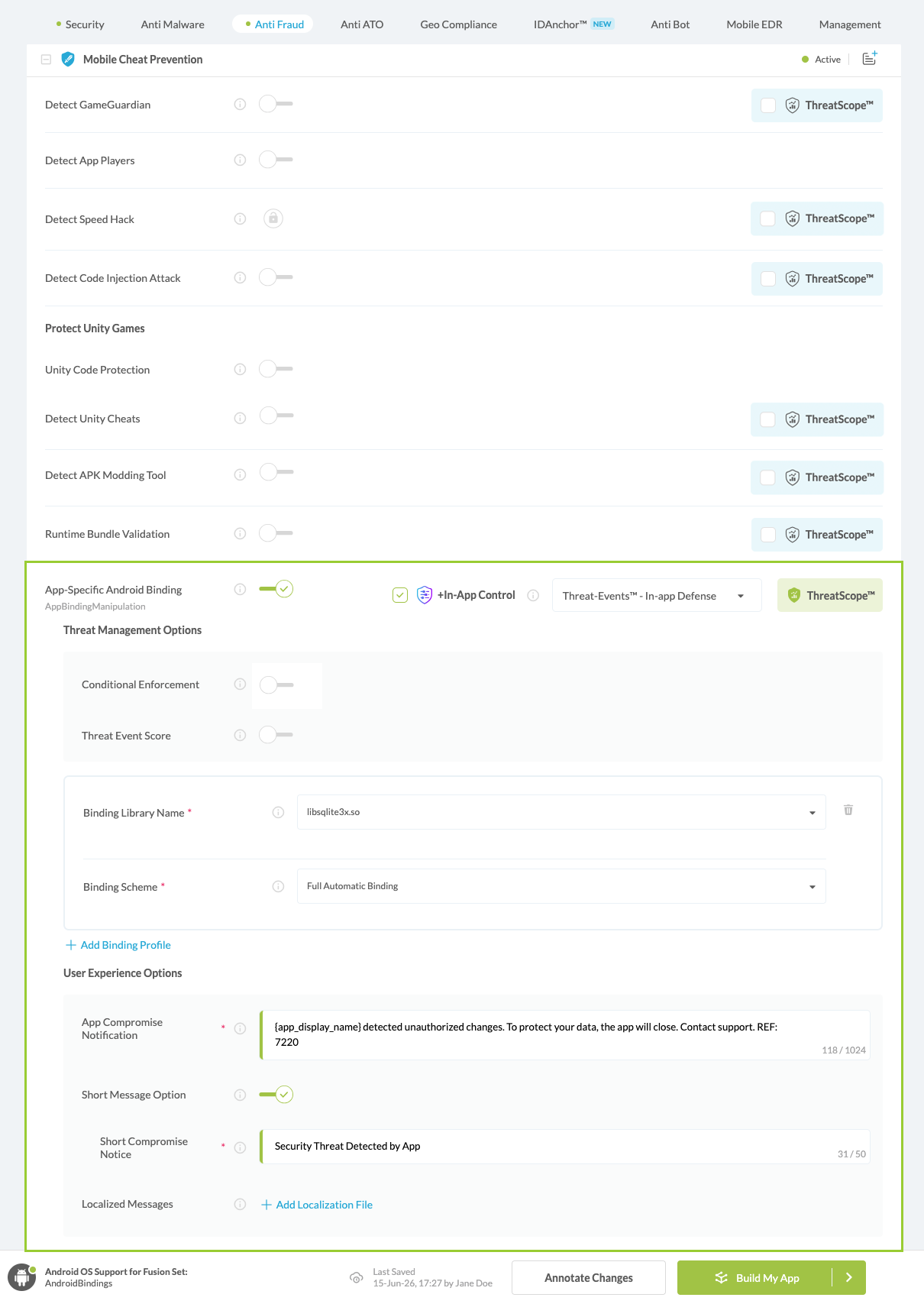The image size is (924, 1304).
Task: Open the Anti ATO tab
Action: [x=362, y=24]
